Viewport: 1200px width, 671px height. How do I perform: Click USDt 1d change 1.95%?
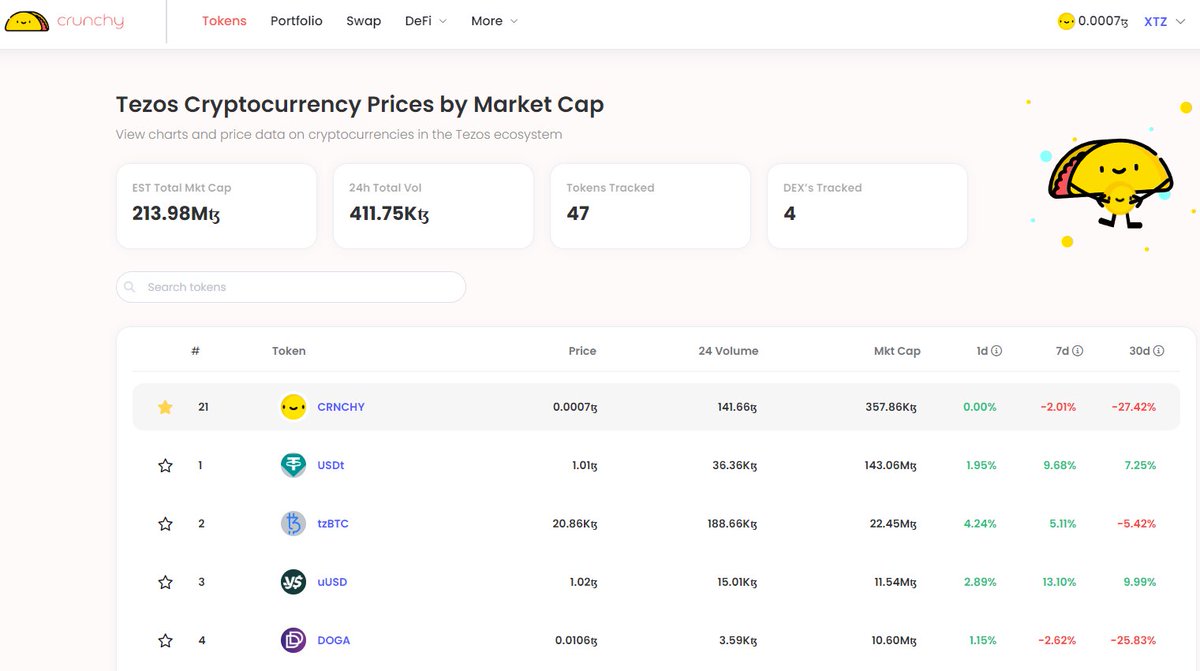[981, 466]
